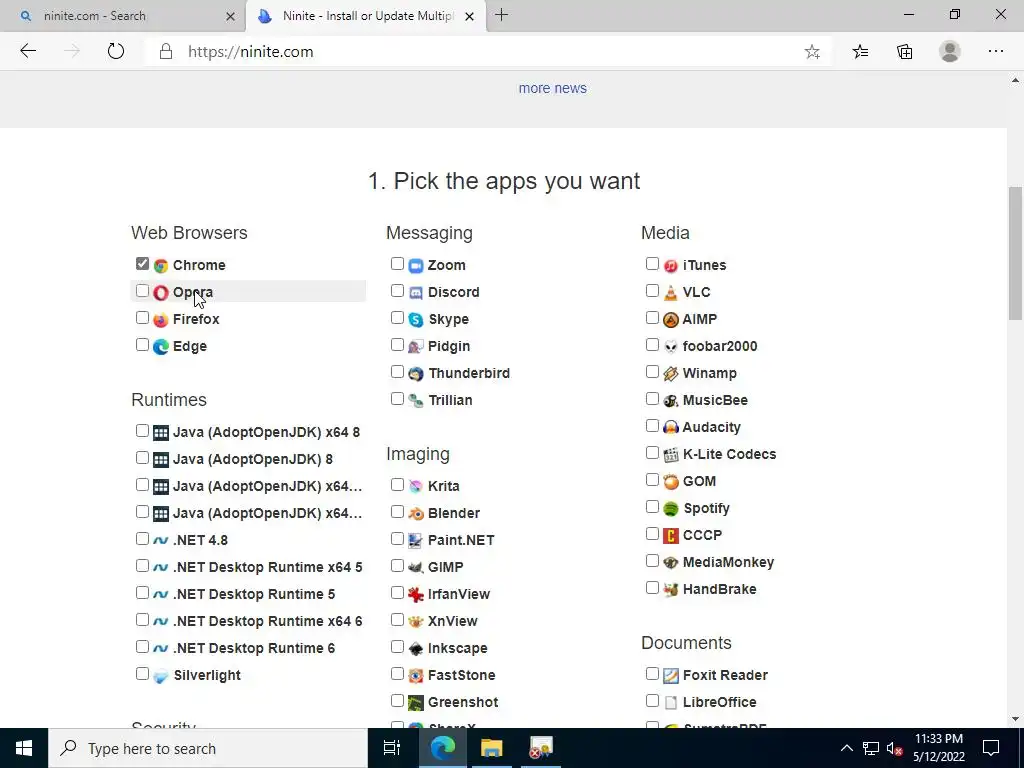Select the .NET 4.8 checkbox
This screenshot has width=1024, height=768.
142,539
